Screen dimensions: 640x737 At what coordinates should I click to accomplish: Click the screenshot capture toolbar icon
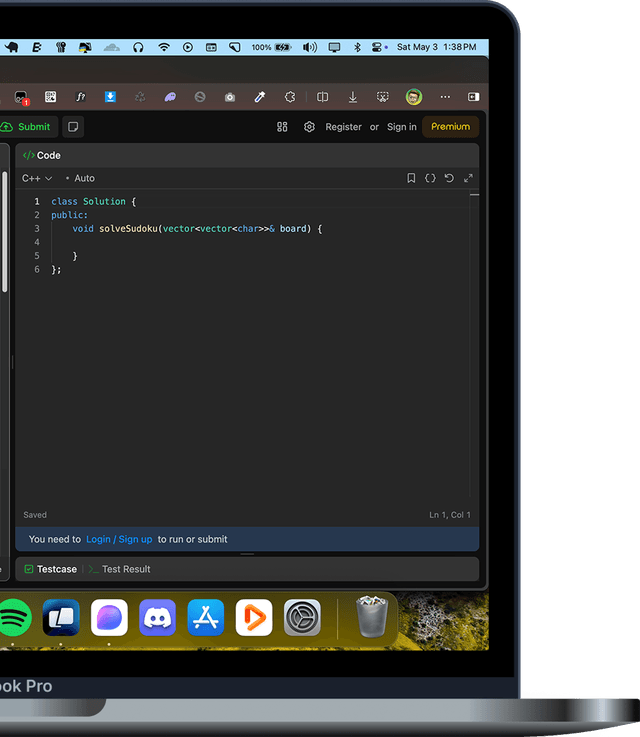382,97
